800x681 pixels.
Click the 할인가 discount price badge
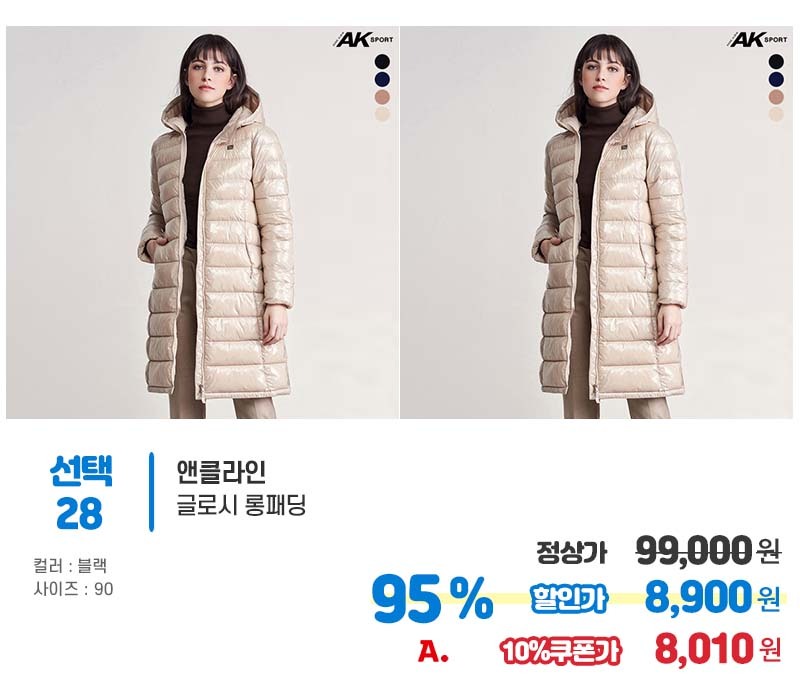click(569, 598)
